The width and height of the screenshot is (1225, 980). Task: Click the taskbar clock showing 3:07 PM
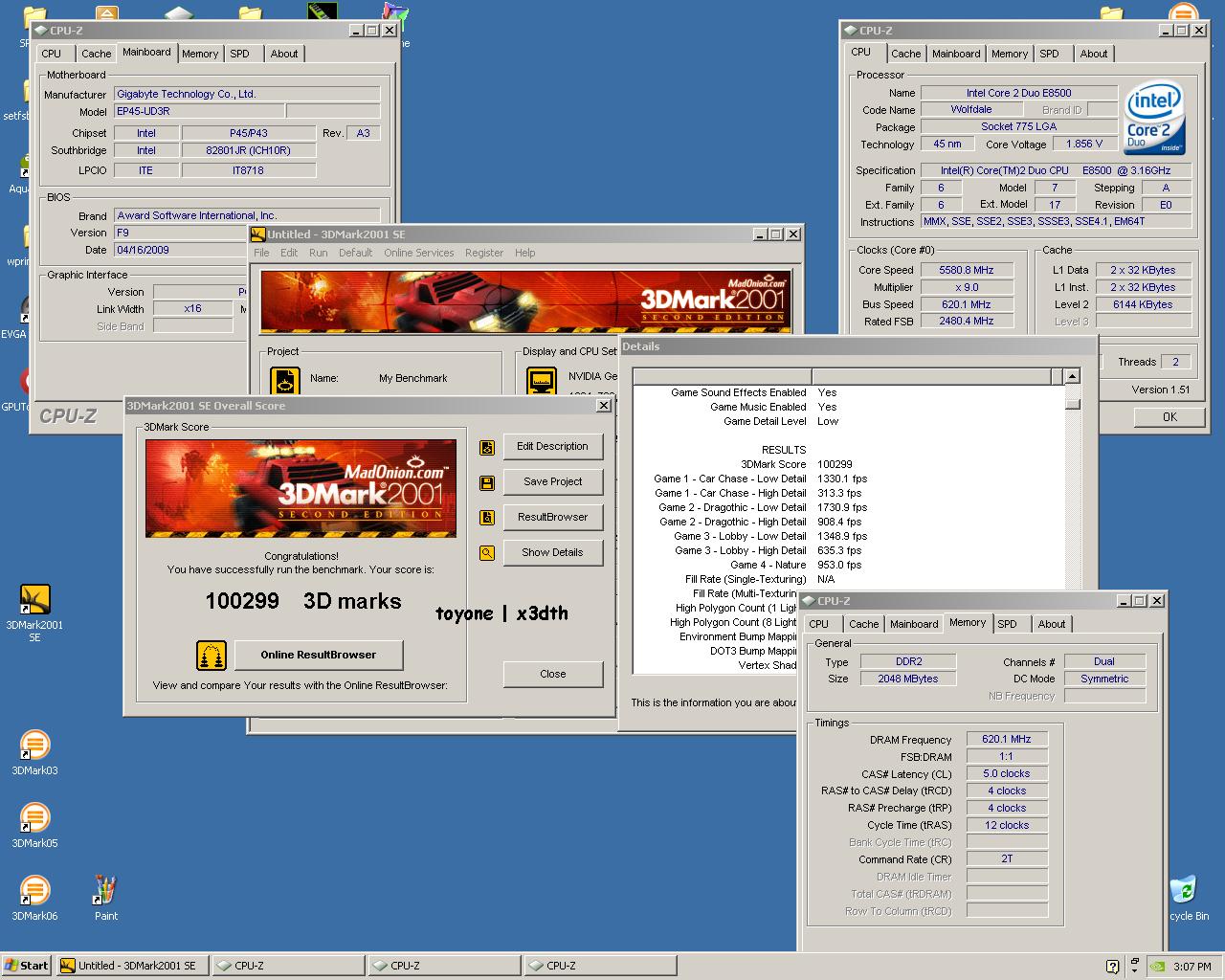coord(1192,967)
